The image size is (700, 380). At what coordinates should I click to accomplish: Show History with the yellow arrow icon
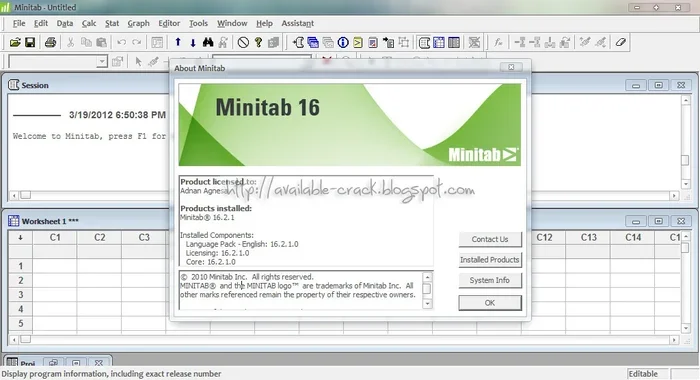358,42
